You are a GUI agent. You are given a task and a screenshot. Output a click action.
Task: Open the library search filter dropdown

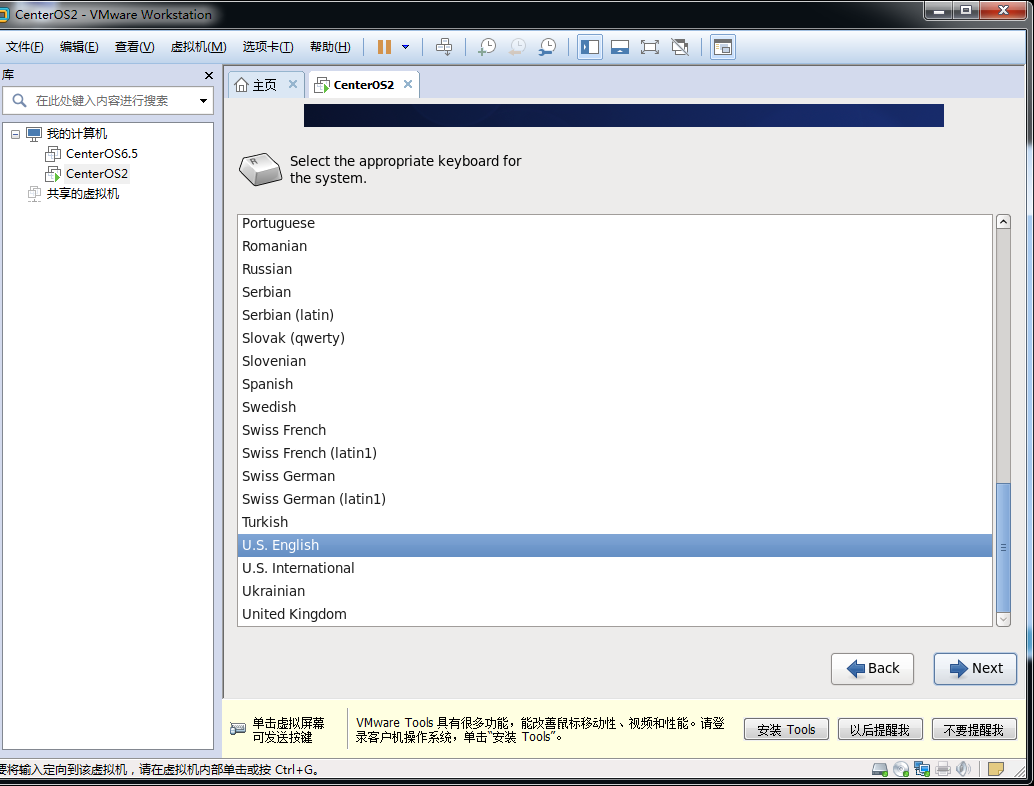[203, 101]
